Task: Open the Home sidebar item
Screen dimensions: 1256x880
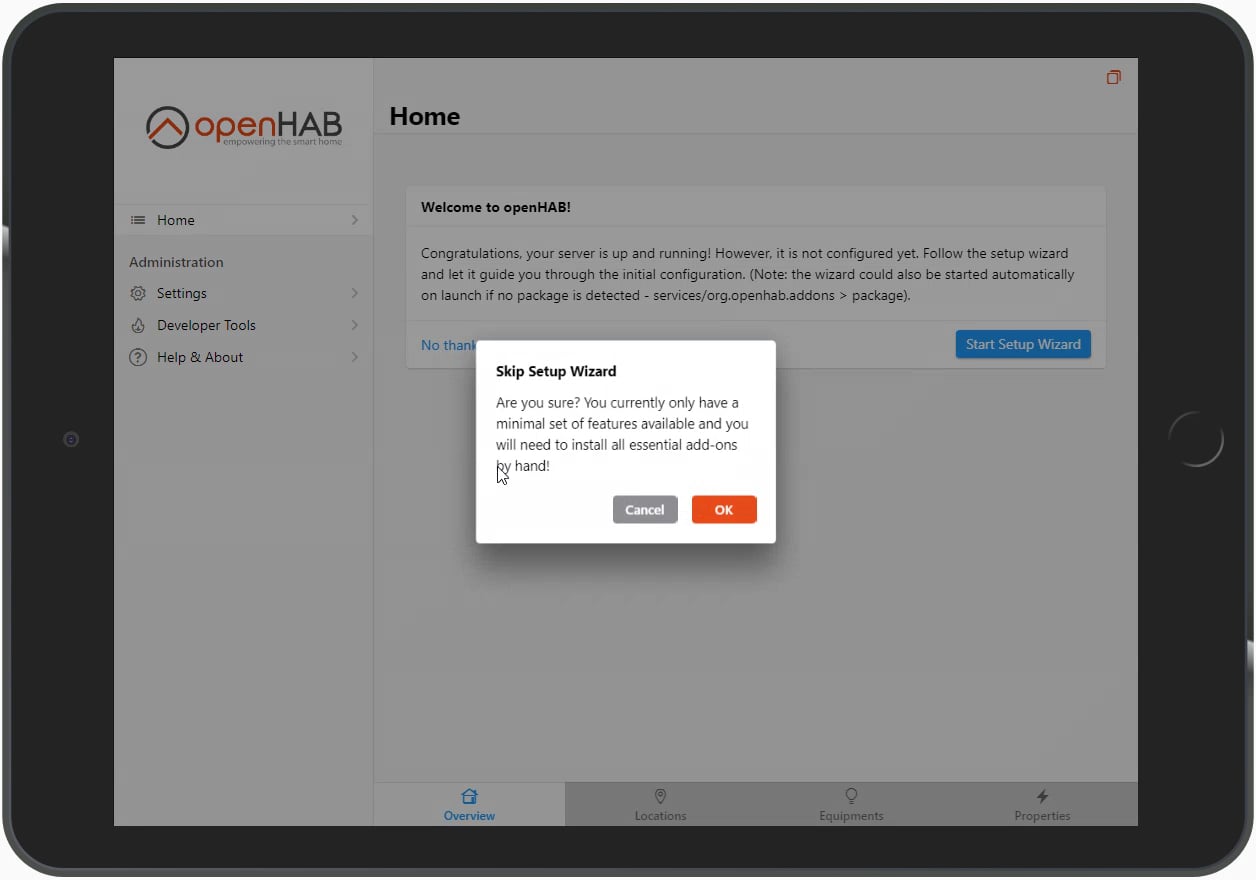Action: (x=243, y=220)
